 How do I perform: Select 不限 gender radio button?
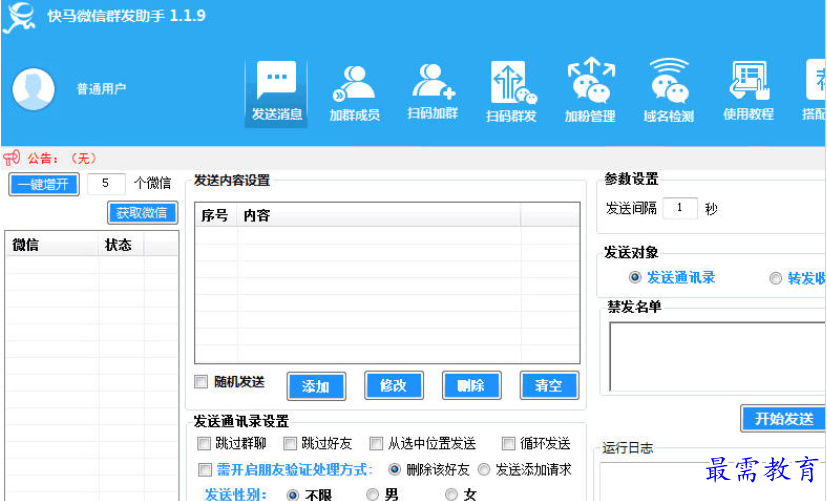click(292, 495)
